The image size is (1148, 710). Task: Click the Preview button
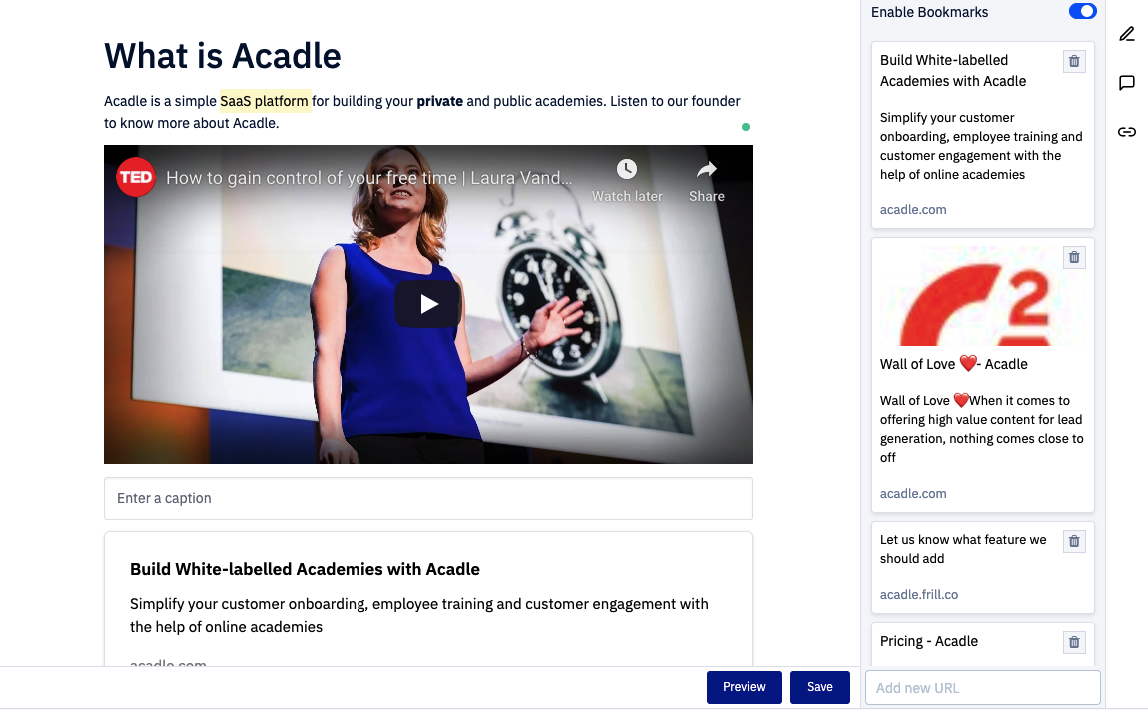click(x=744, y=687)
